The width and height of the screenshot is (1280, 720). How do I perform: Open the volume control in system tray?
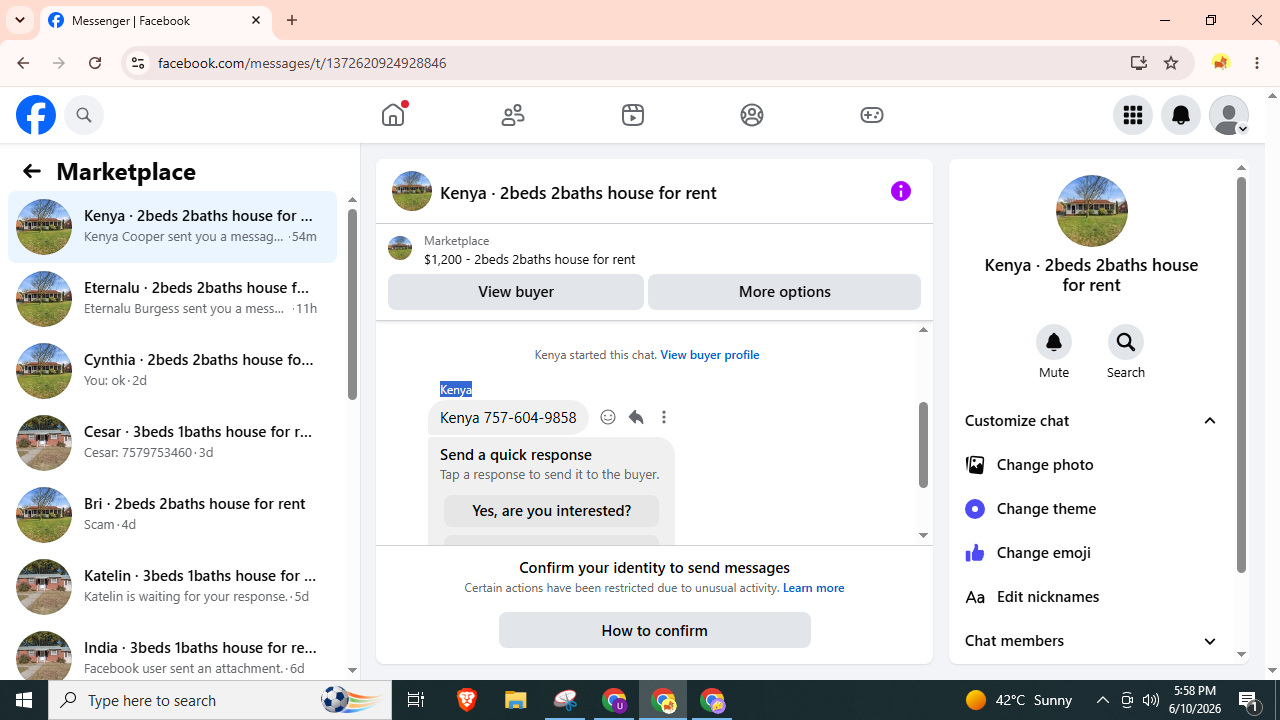click(x=1151, y=700)
